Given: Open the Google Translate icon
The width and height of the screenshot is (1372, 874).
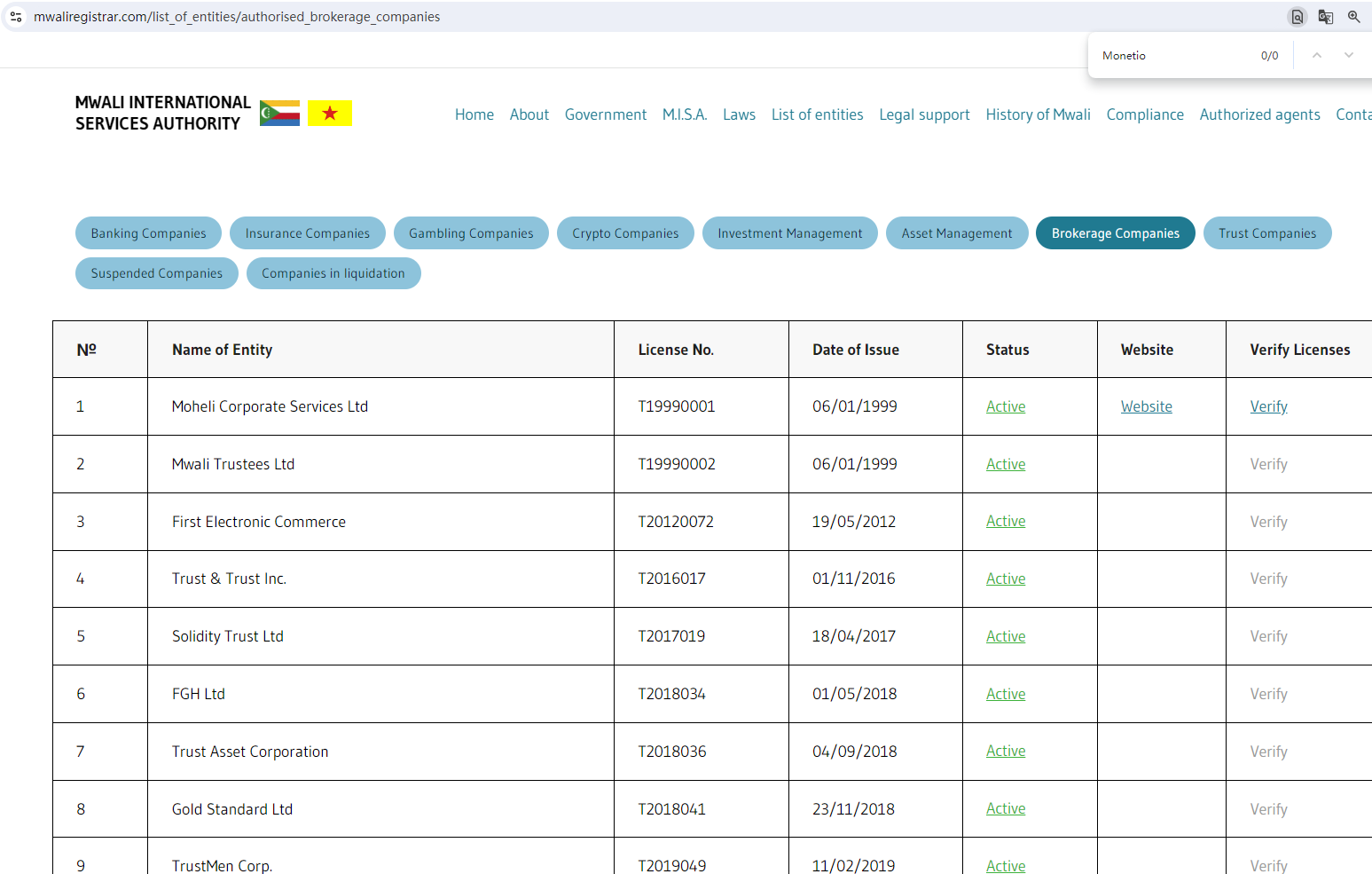Looking at the screenshot, I should coord(1325,17).
